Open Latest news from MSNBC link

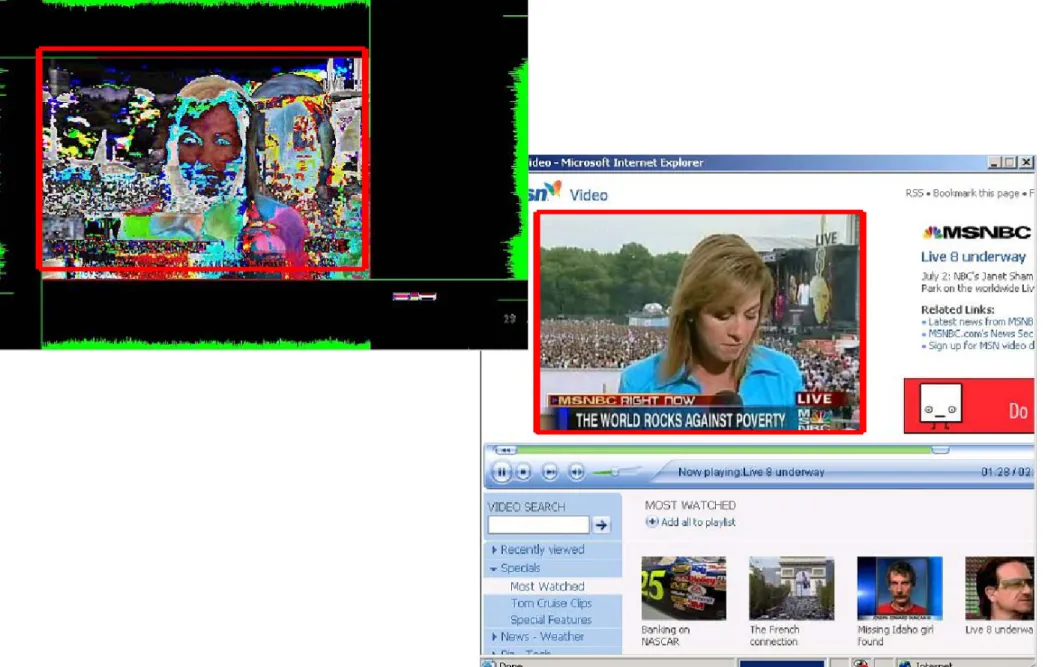980,322
